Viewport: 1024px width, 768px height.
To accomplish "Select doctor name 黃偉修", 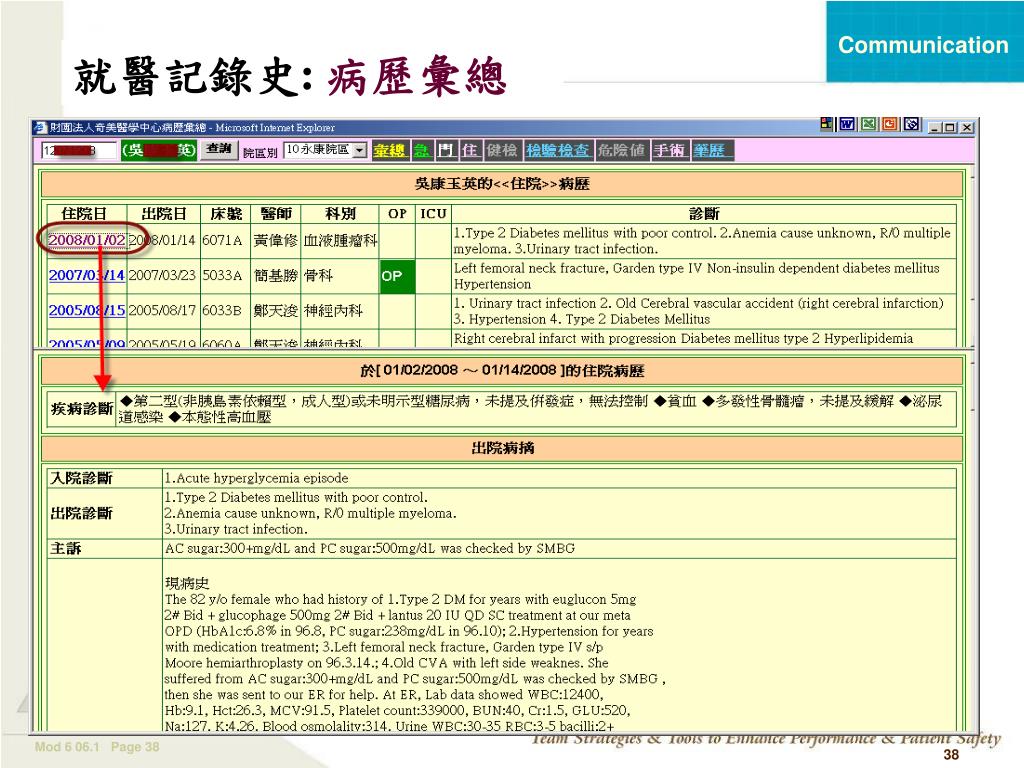I will tap(276, 240).
